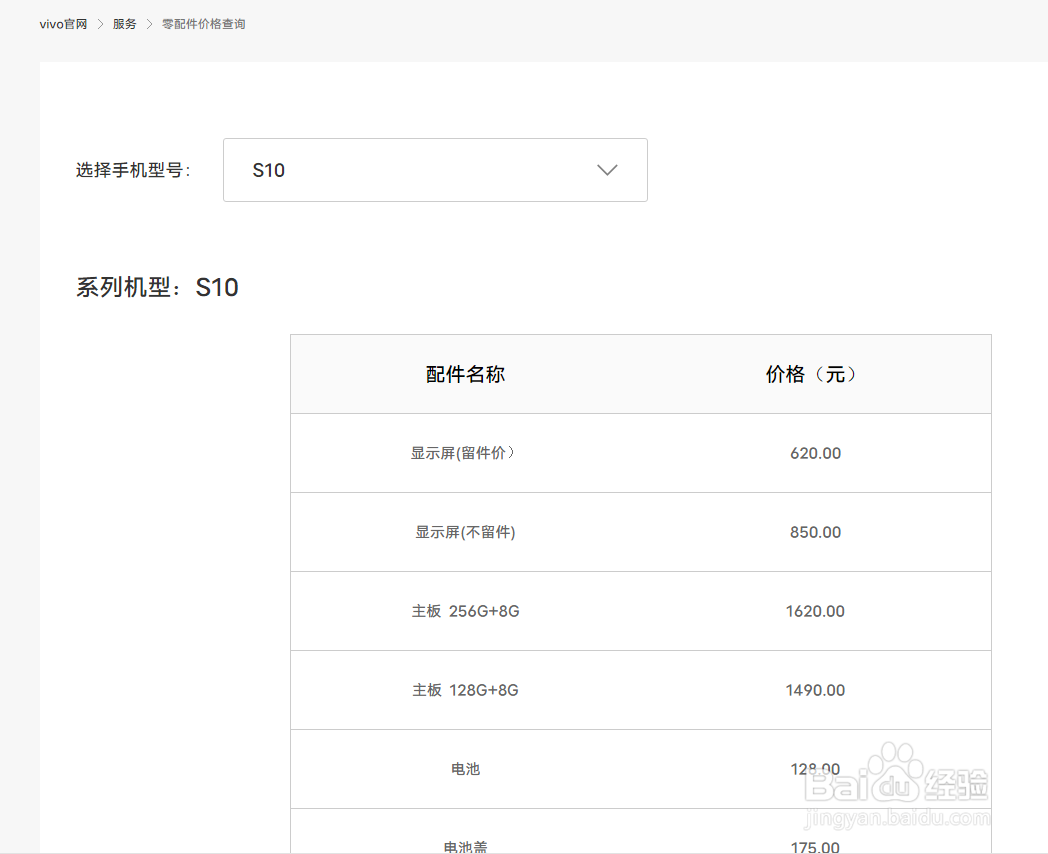This screenshot has width=1048, height=854.
Task: Select the 零配件价格查询 breadcrumb item
Action: point(203,23)
